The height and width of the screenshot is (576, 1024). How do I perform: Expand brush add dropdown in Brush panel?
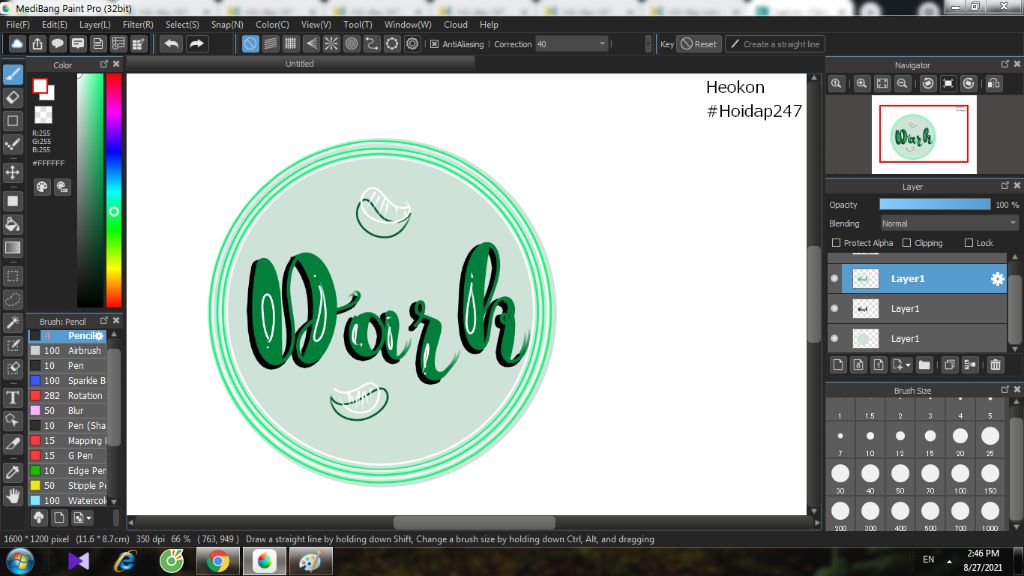coord(89,519)
